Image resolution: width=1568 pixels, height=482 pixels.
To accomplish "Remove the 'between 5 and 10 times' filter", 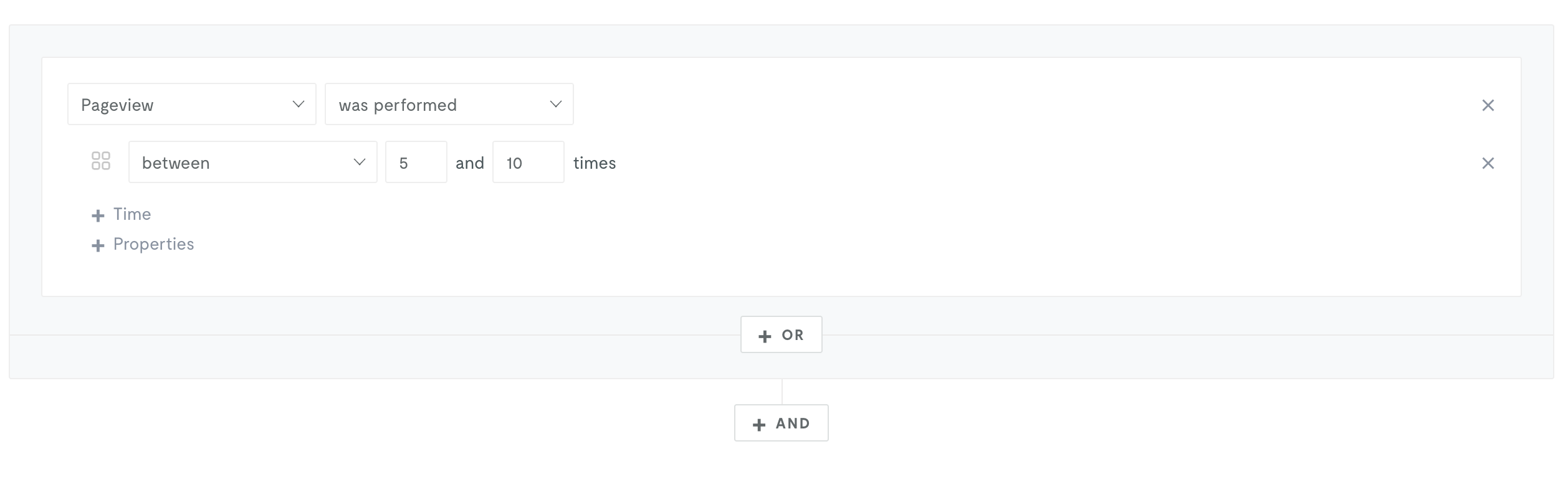I will pos(1488,163).
